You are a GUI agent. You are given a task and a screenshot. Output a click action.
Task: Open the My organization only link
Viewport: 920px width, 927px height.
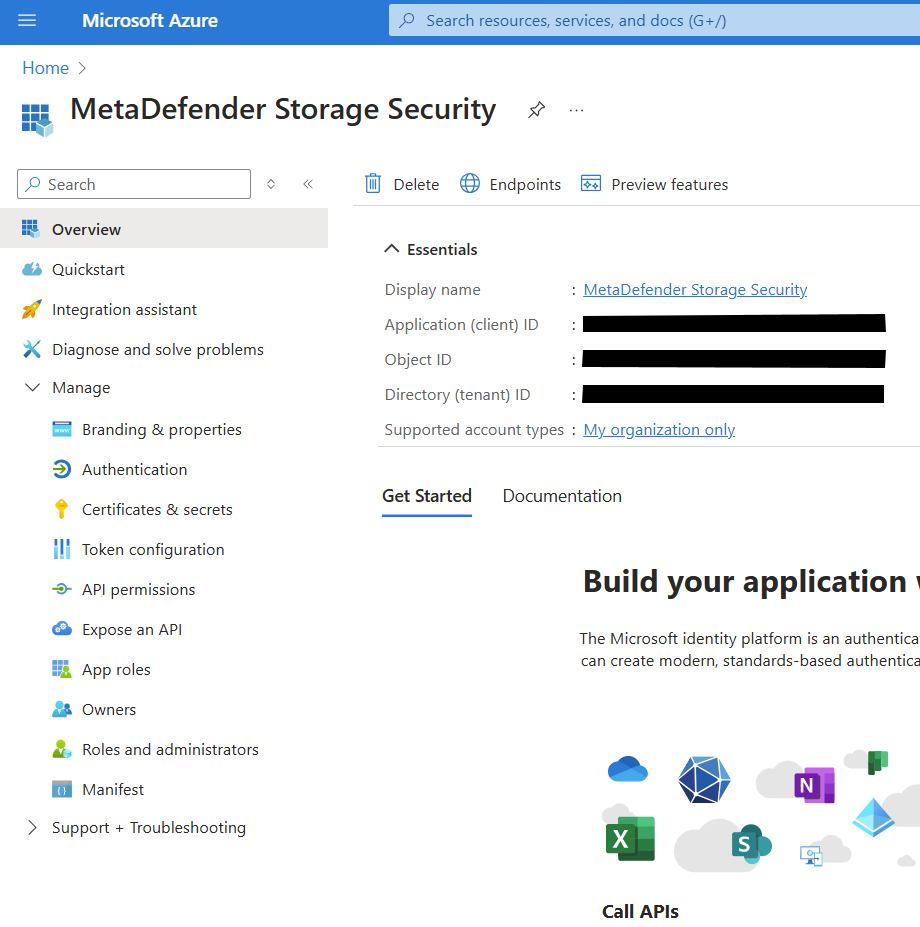pyautogui.click(x=659, y=430)
